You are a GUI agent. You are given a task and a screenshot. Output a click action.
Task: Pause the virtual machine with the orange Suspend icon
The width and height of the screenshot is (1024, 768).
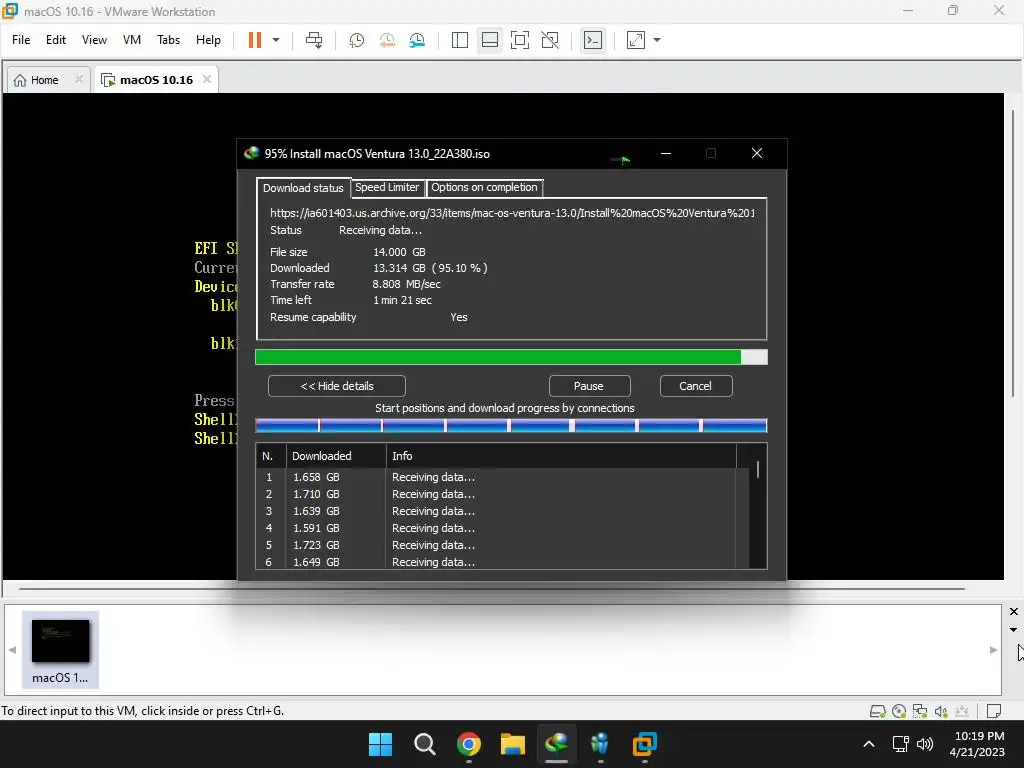click(x=255, y=40)
